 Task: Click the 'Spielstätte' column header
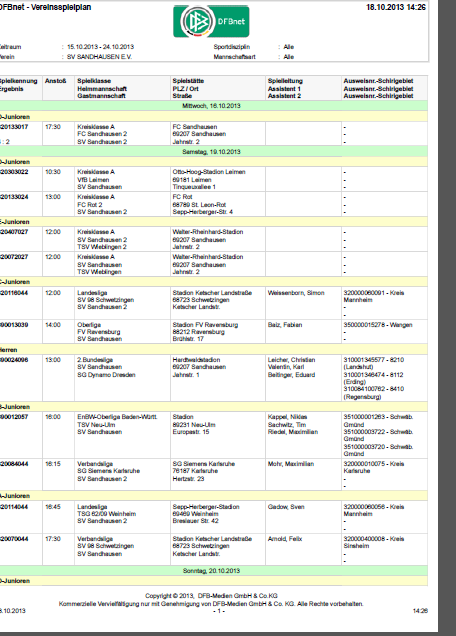(x=188, y=81)
